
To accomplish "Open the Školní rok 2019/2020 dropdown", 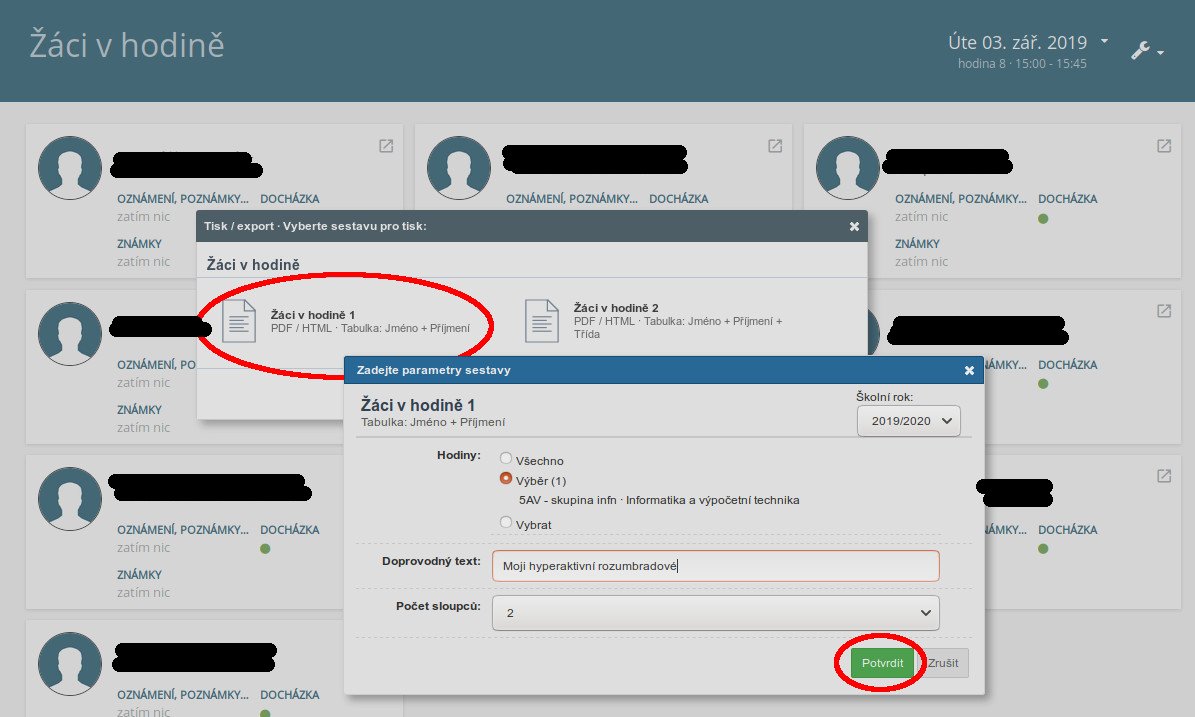I will click(908, 421).
